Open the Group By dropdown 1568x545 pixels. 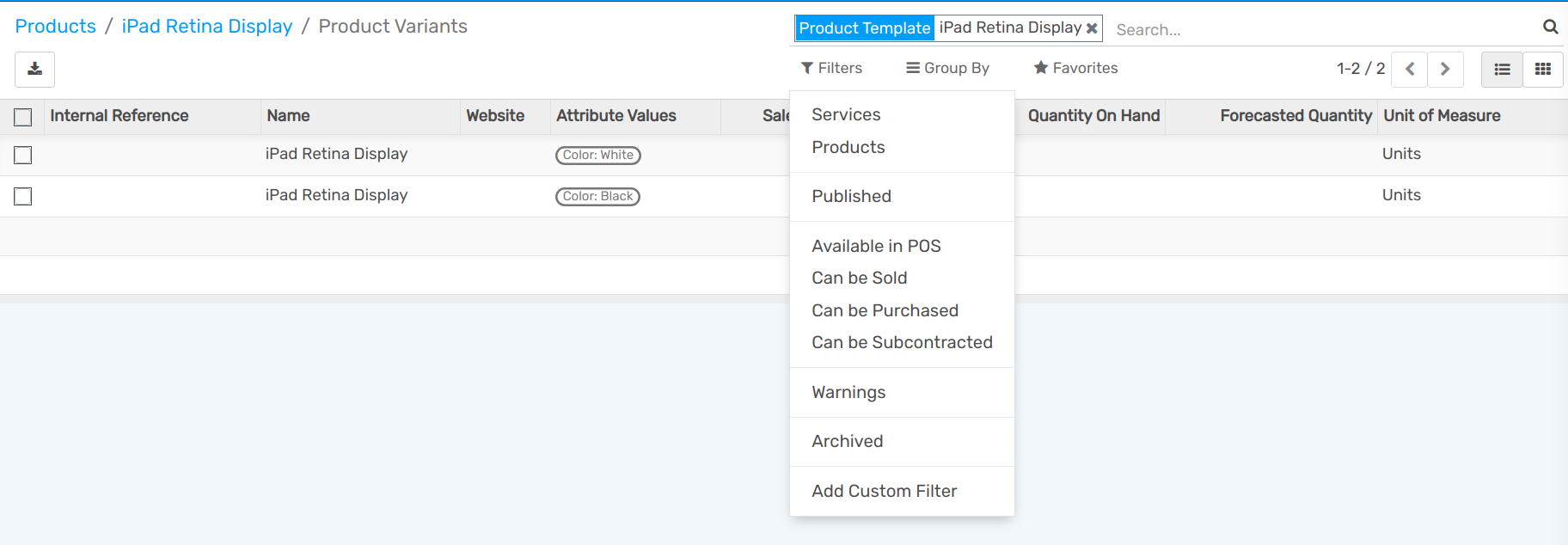tap(947, 68)
